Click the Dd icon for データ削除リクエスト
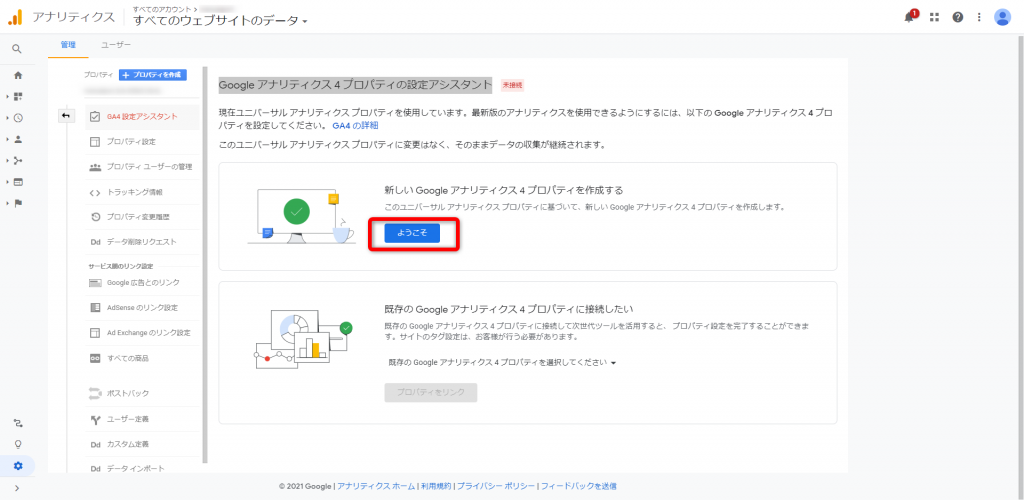Viewport: 1024px width, 500px height. point(95,242)
